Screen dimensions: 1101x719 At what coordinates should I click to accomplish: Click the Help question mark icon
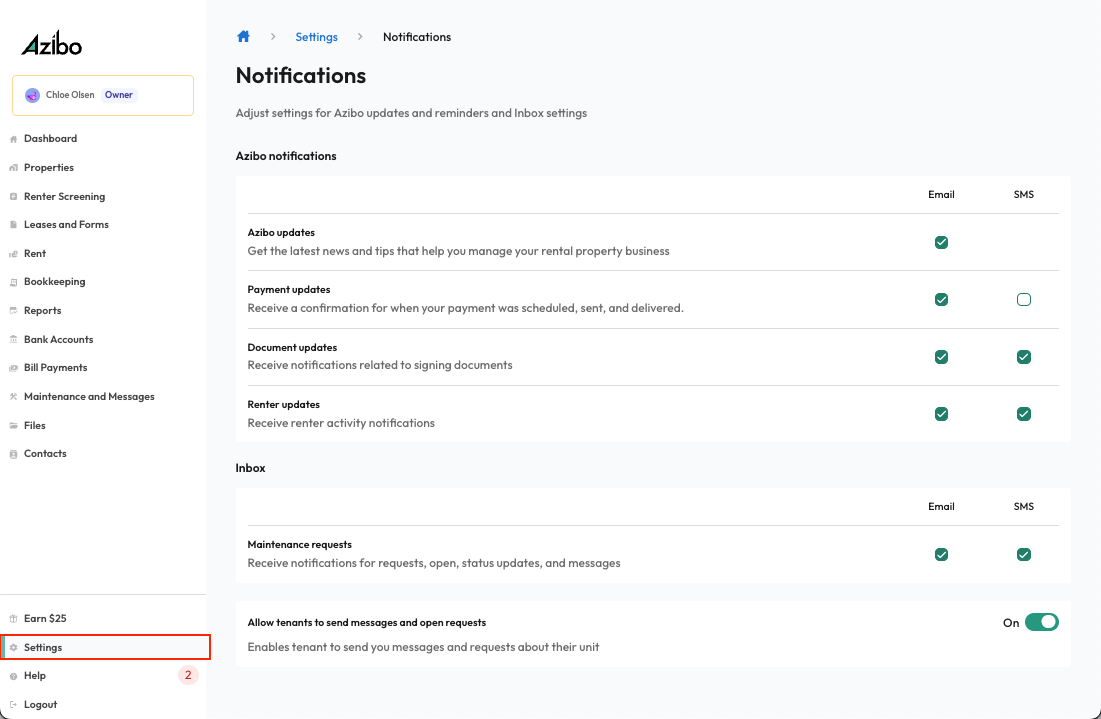pyautogui.click(x=13, y=676)
